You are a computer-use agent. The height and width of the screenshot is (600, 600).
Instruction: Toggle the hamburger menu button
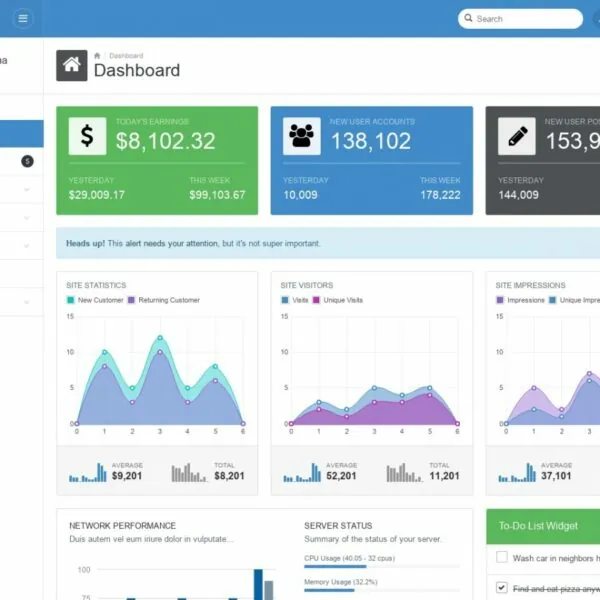(x=23, y=18)
